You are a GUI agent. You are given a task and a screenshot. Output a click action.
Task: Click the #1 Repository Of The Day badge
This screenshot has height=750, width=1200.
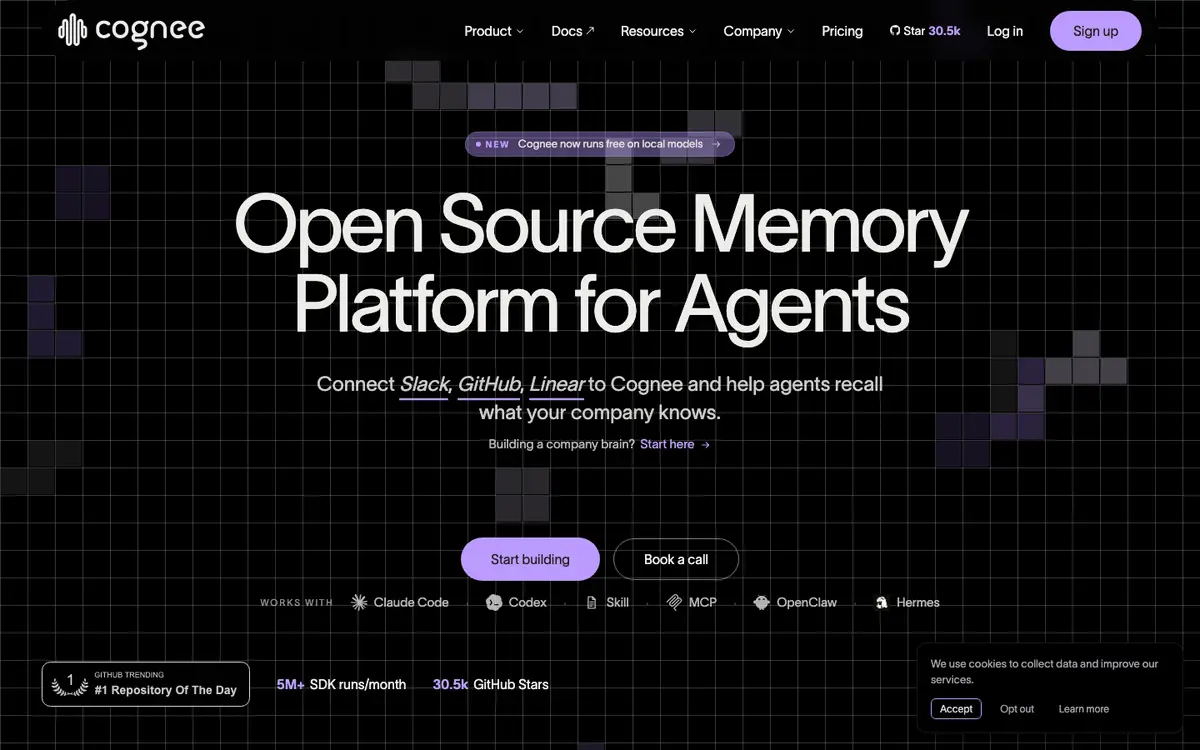tap(146, 684)
